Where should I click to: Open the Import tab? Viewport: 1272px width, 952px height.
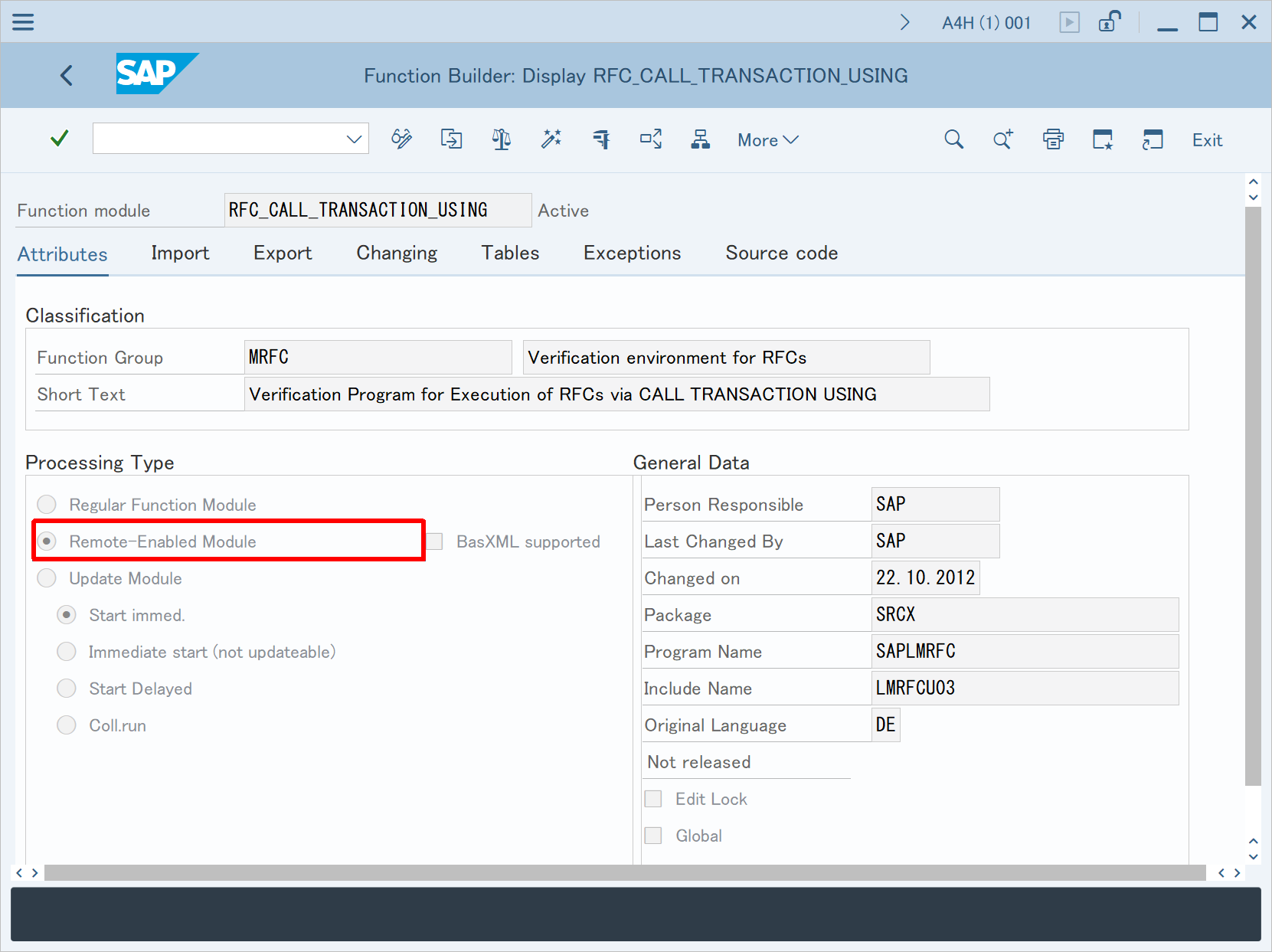(x=180, y=253)
